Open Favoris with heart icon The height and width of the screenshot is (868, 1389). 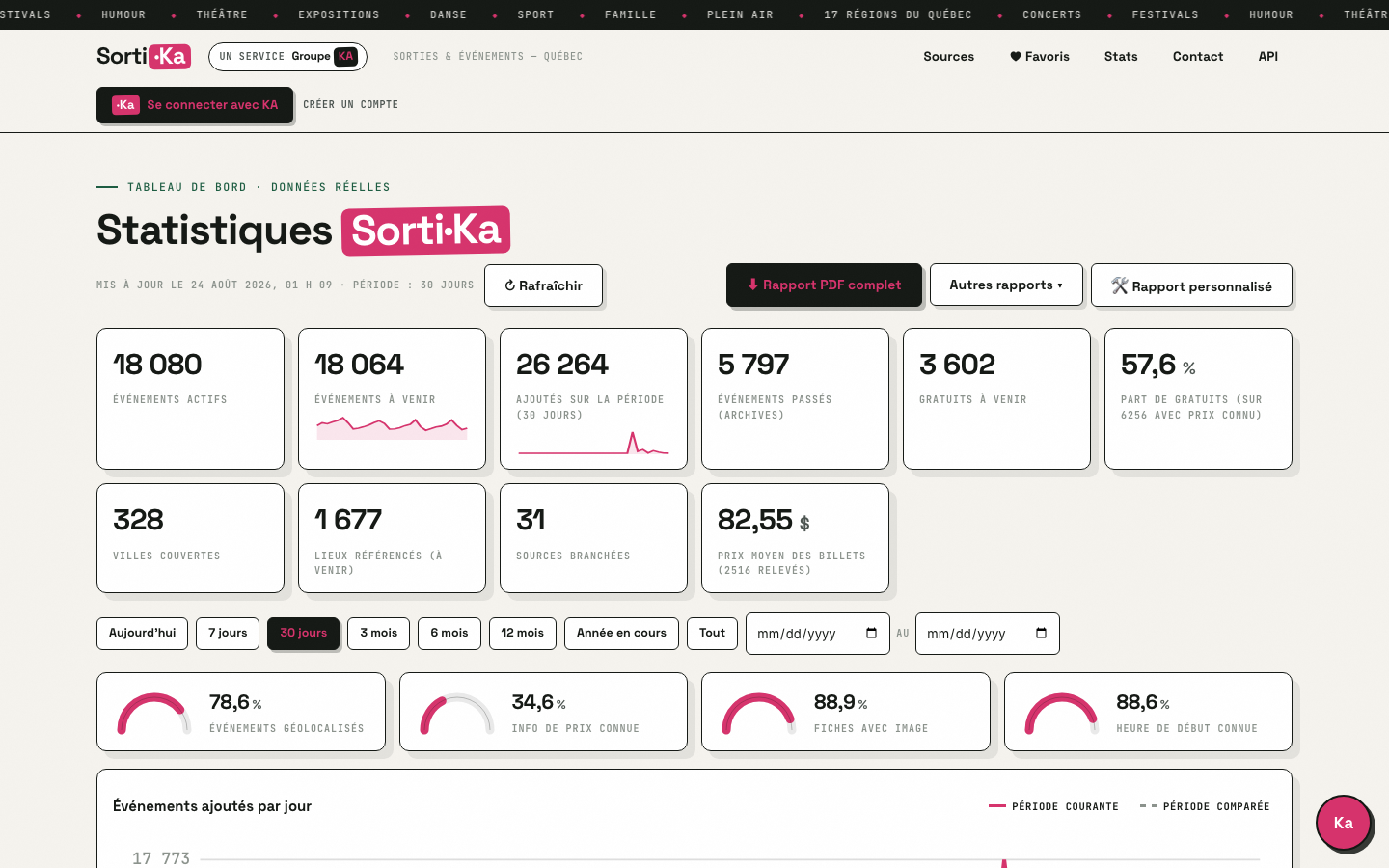click(x=1039, y=57)
